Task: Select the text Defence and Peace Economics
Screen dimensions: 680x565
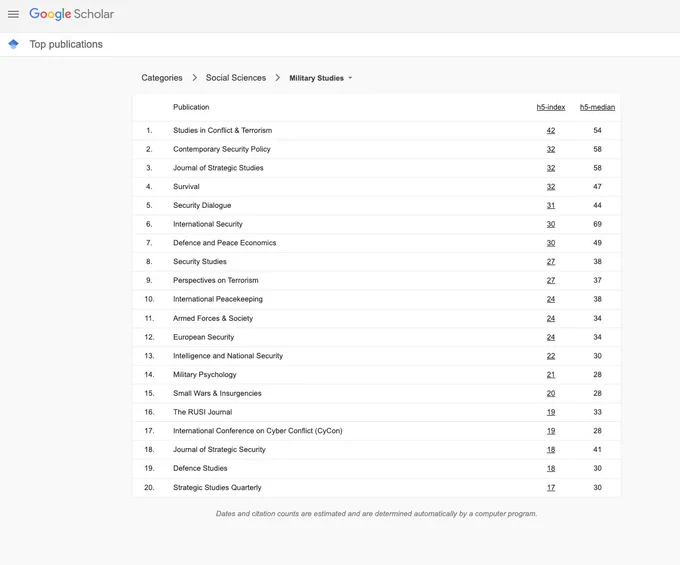Action: 225,243
